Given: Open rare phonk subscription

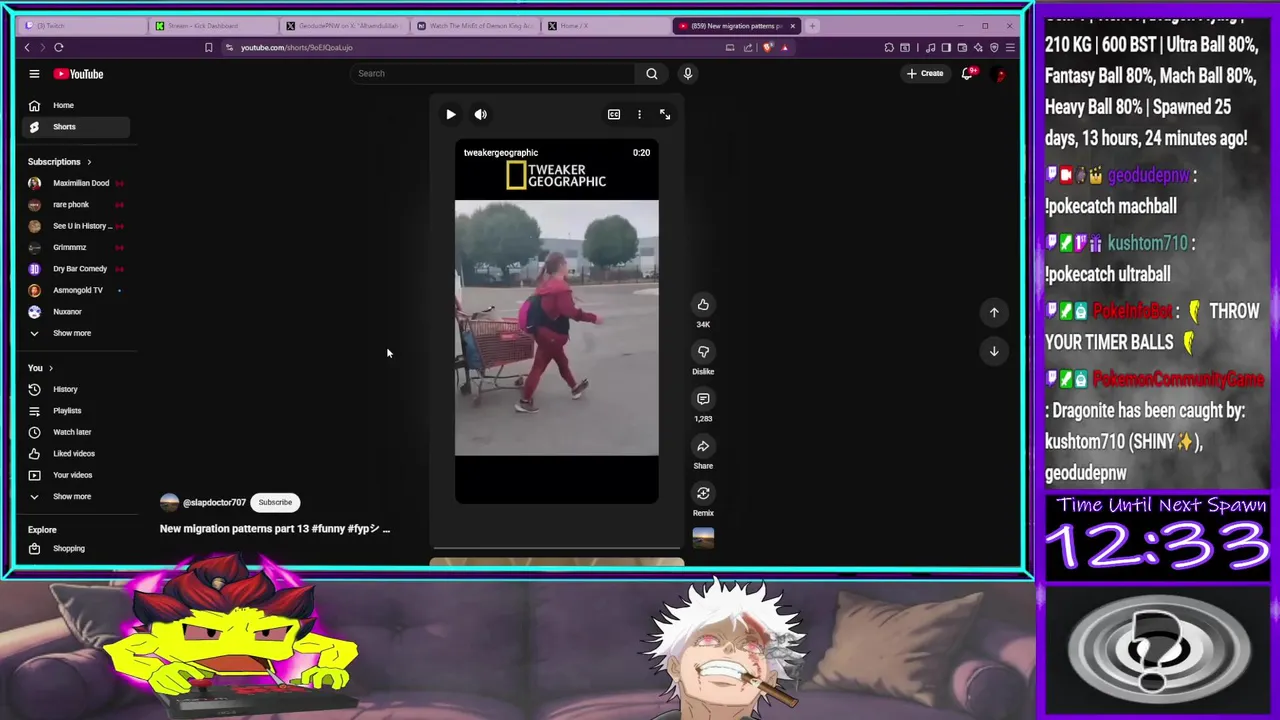Looking at the screenshot, I should point(76,204).
